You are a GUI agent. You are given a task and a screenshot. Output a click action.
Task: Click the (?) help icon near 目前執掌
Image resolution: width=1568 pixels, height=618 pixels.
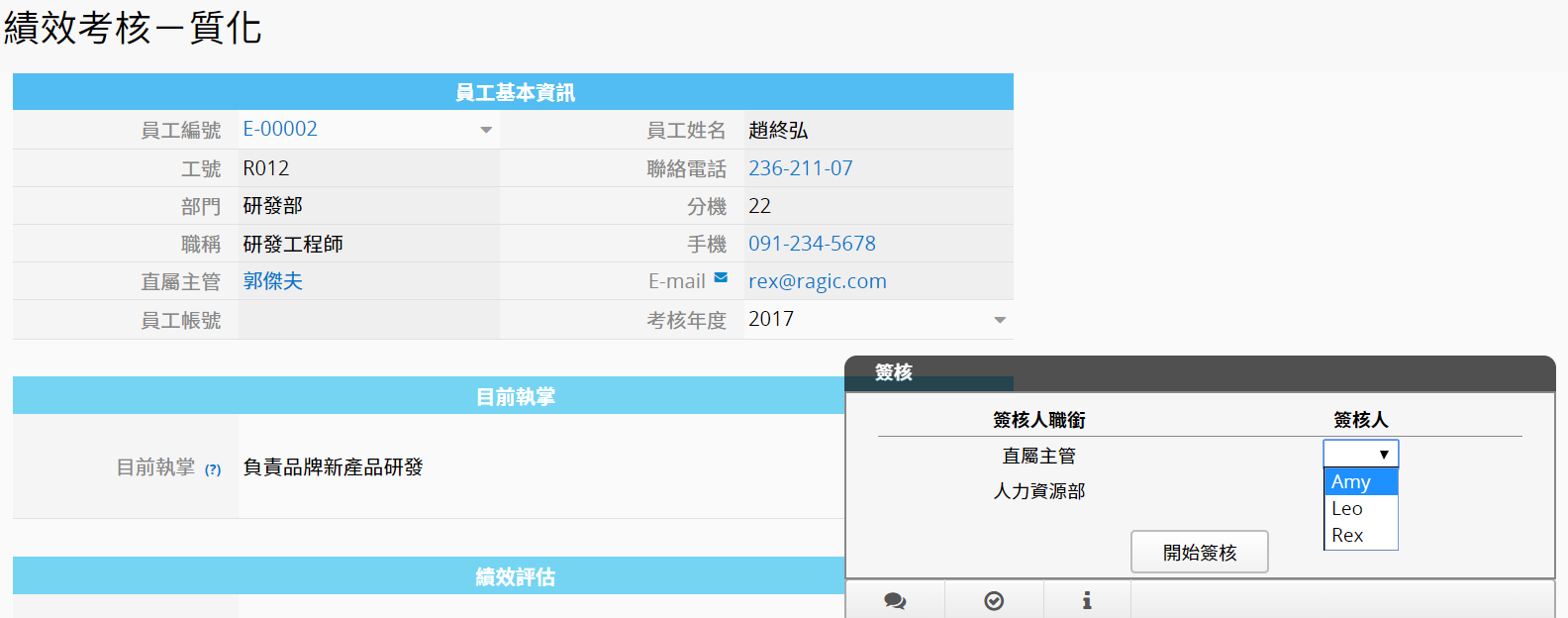click(x=213, y=469)
